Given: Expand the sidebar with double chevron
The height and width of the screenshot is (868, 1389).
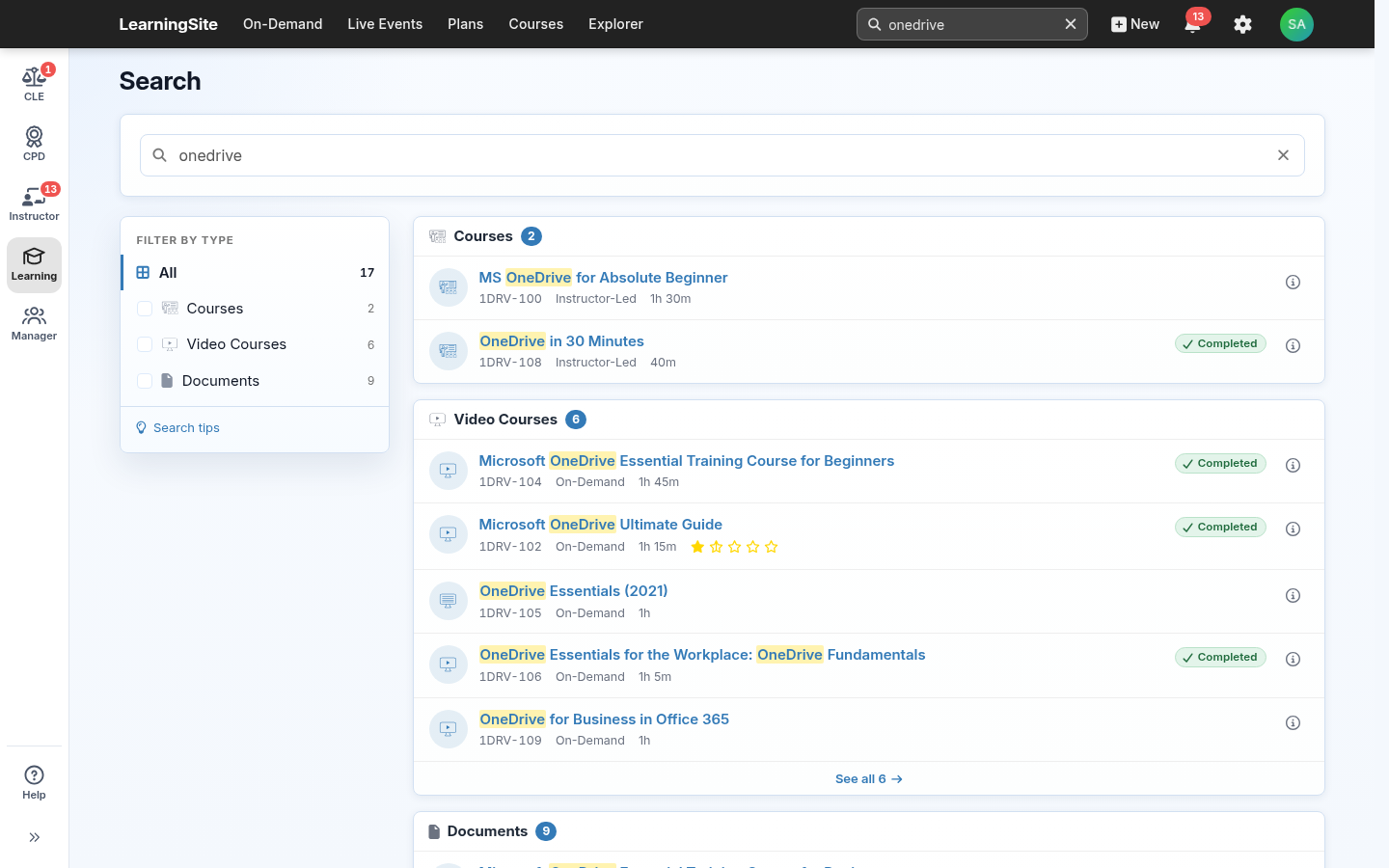Looking at the screenshot, I should pos(34,837).
